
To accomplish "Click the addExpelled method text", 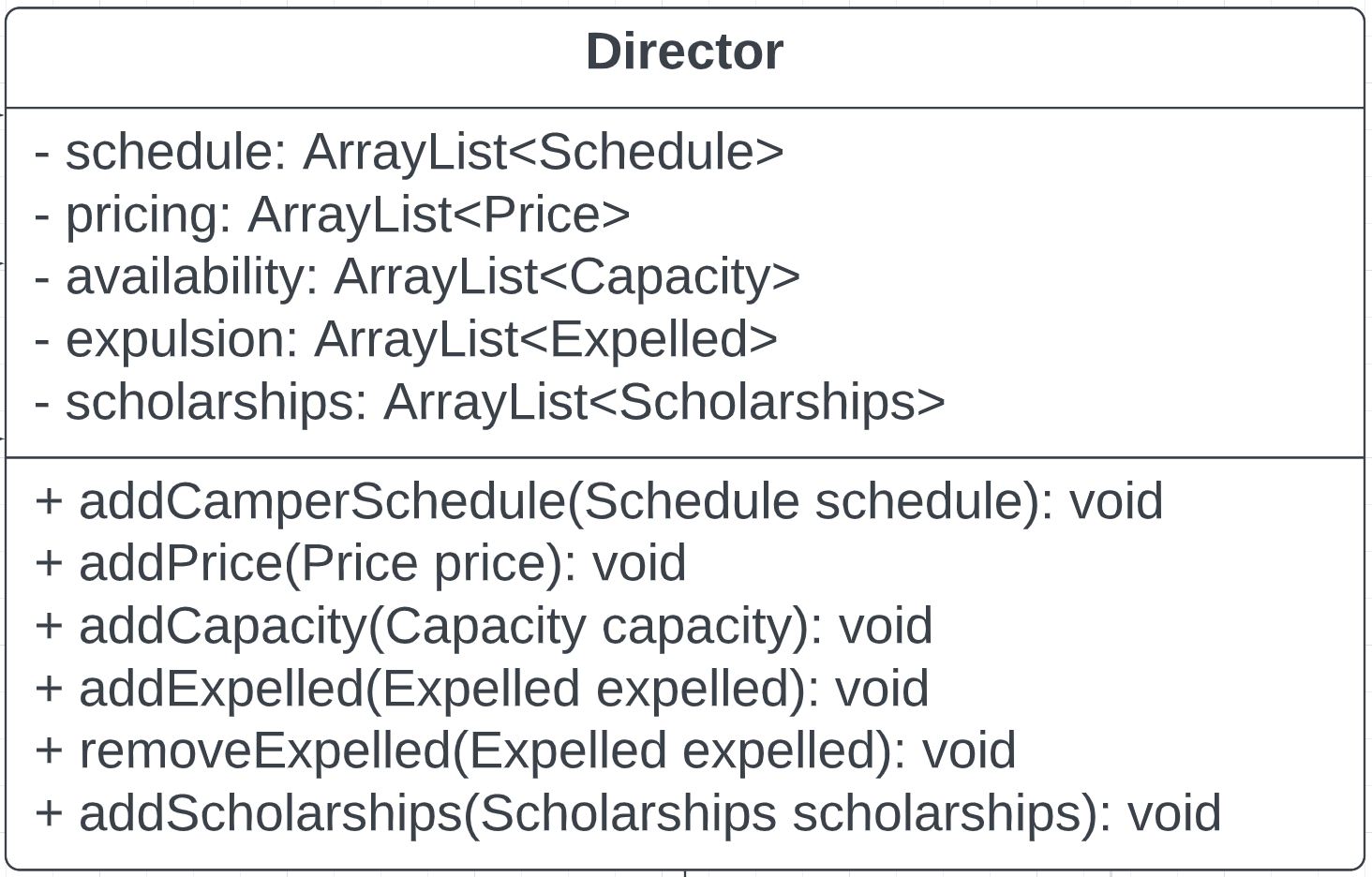I will [x=482, y=689].
